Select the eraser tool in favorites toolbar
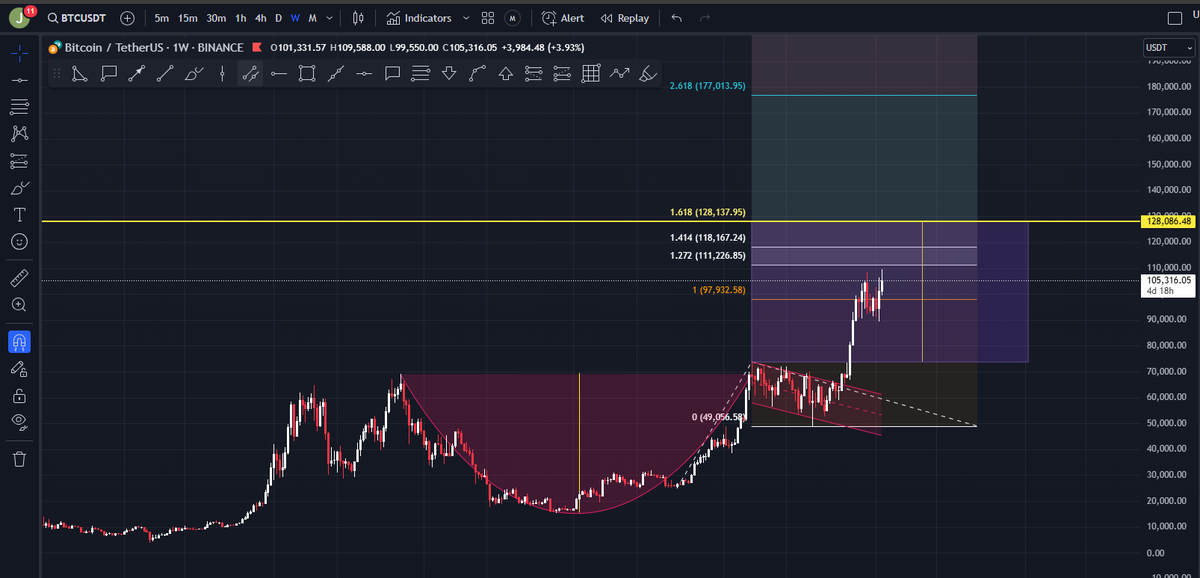Screen dimensions: 1200x578 tap(648, 73)
